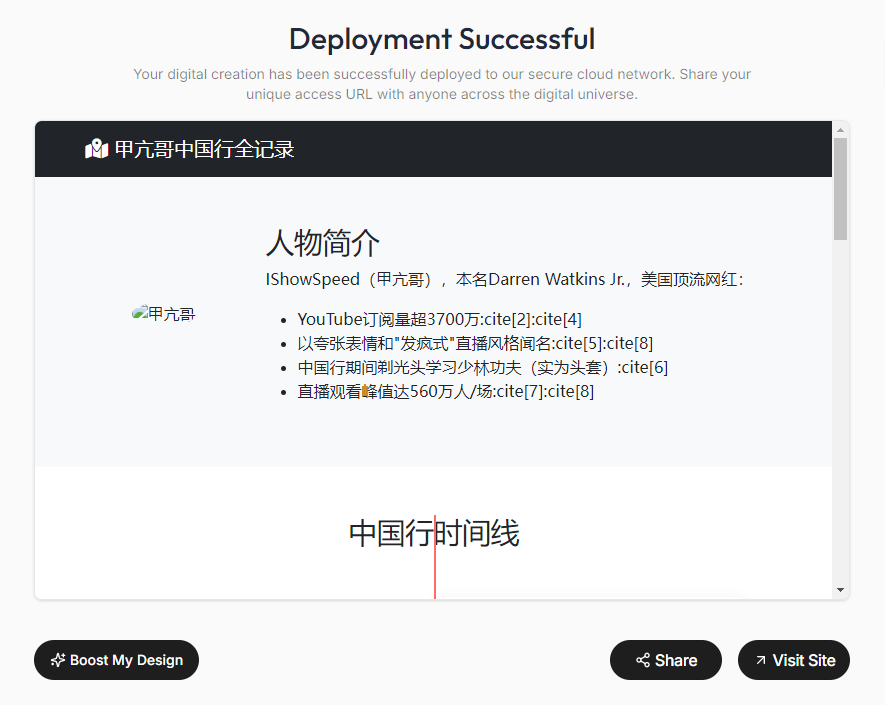Open the 甲亢哥中国行全记录 header title
Screen dimensions: 885x705
click(x=204, y=149)
